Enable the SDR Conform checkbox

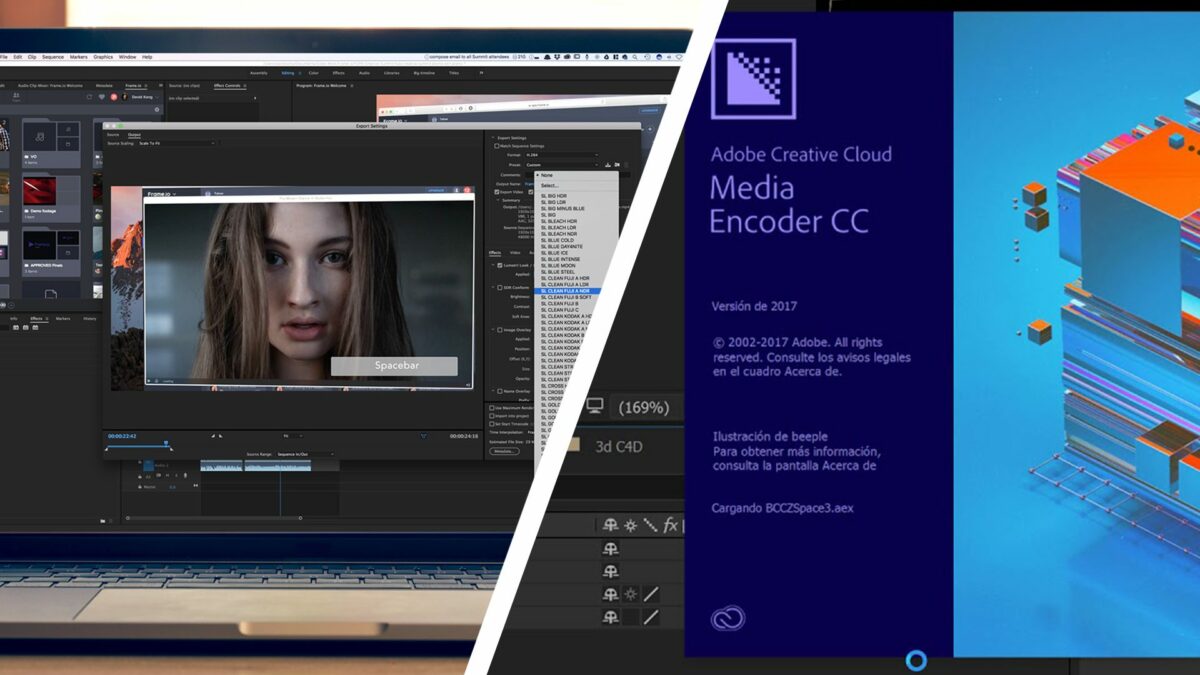coord(500,287)
